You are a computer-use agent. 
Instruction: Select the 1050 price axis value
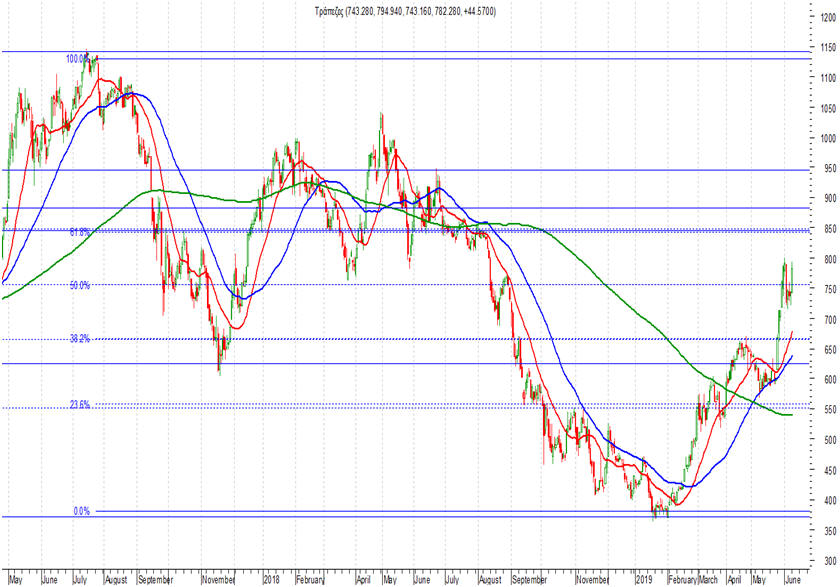(x=828, y=109)
